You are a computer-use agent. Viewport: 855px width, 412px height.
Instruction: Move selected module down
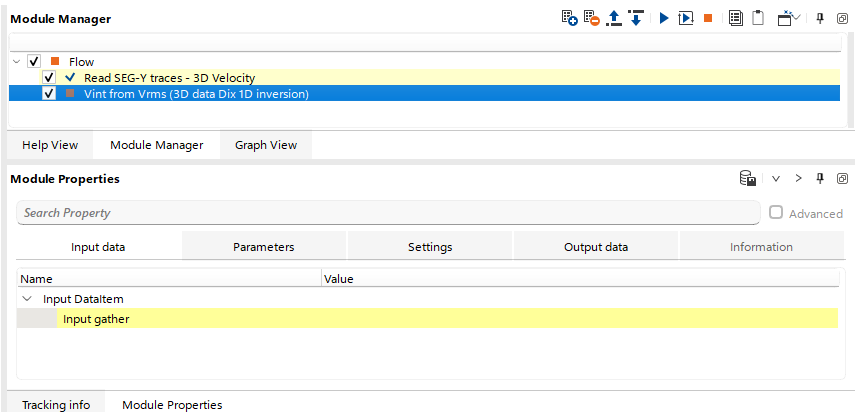tap(635, 18)
